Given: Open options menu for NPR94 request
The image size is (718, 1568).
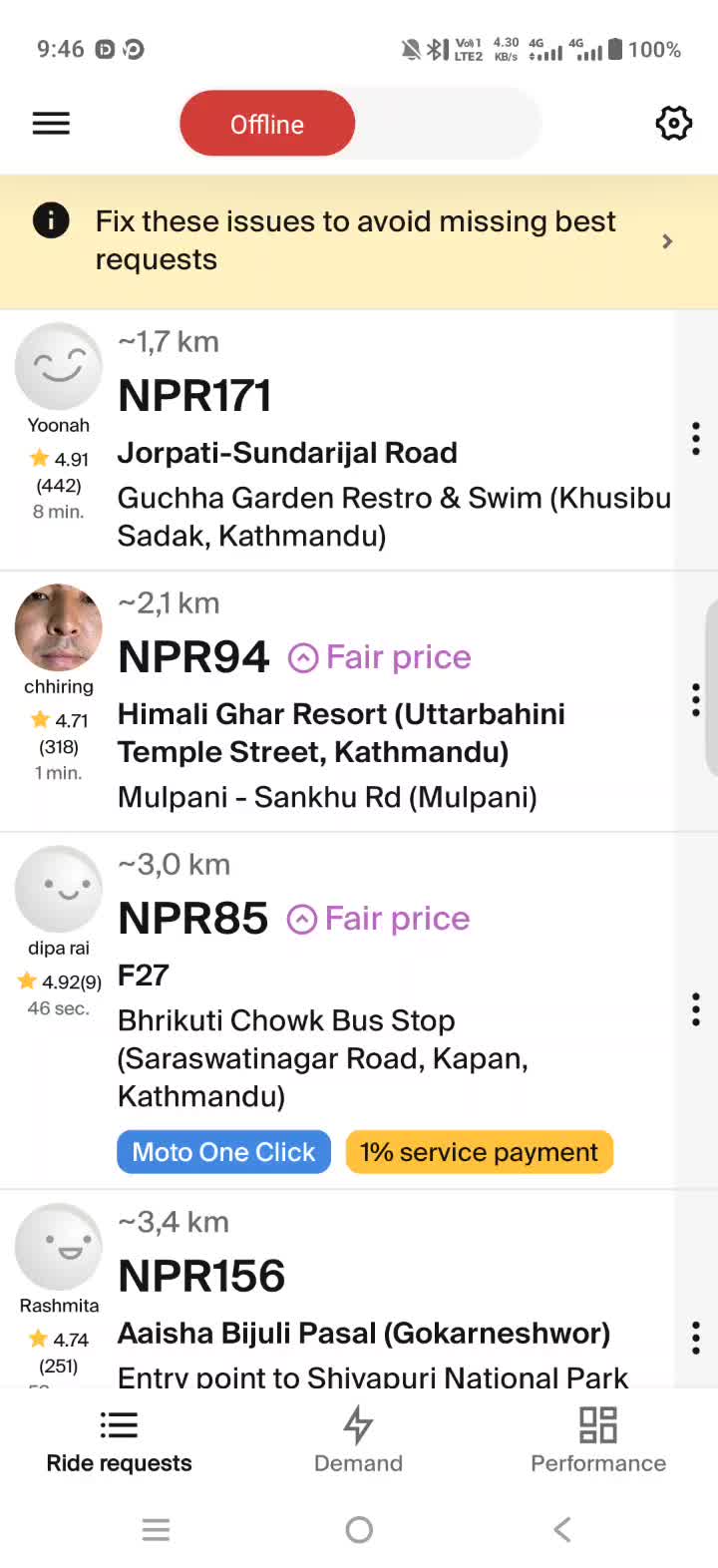Looking at the screenshot, I should coord(696,700).
